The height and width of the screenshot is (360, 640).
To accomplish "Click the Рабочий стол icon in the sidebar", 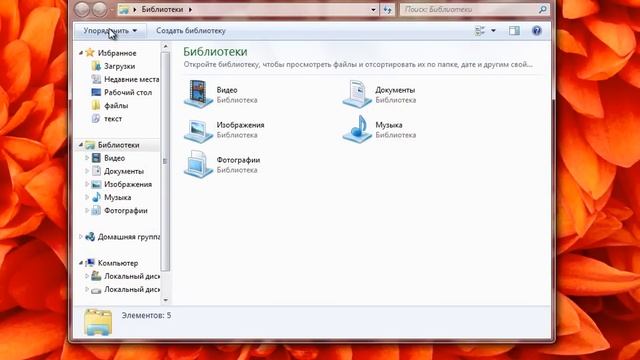I will point(96,92).
